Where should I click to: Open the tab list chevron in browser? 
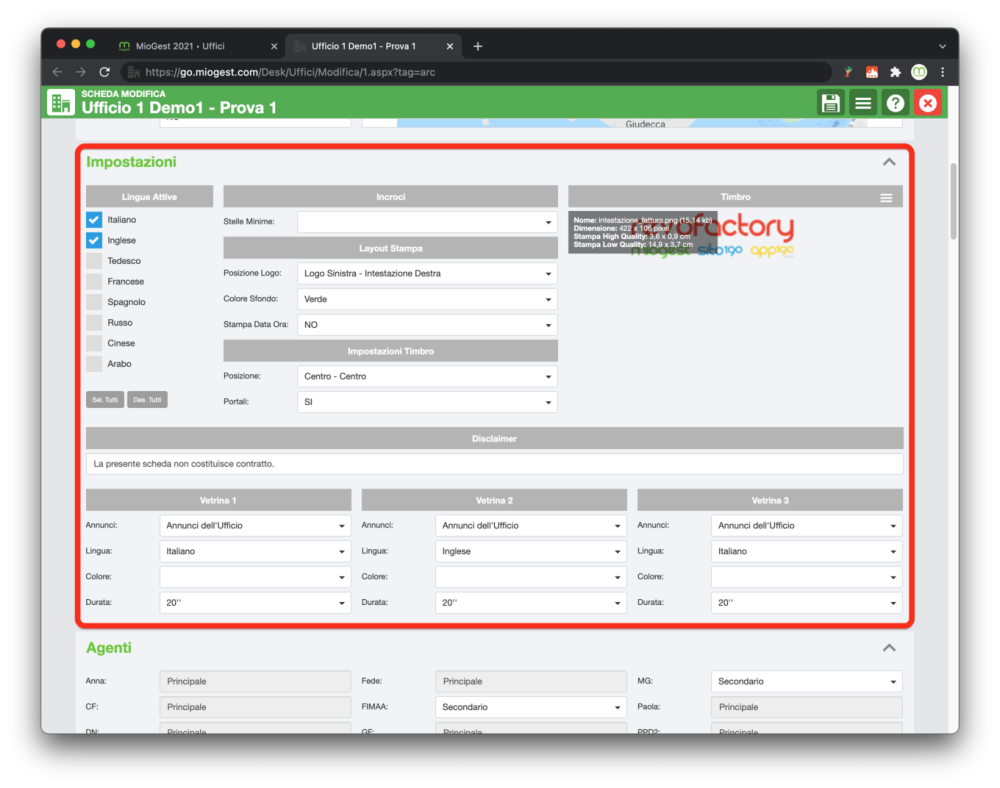click(x=942, y=46)
